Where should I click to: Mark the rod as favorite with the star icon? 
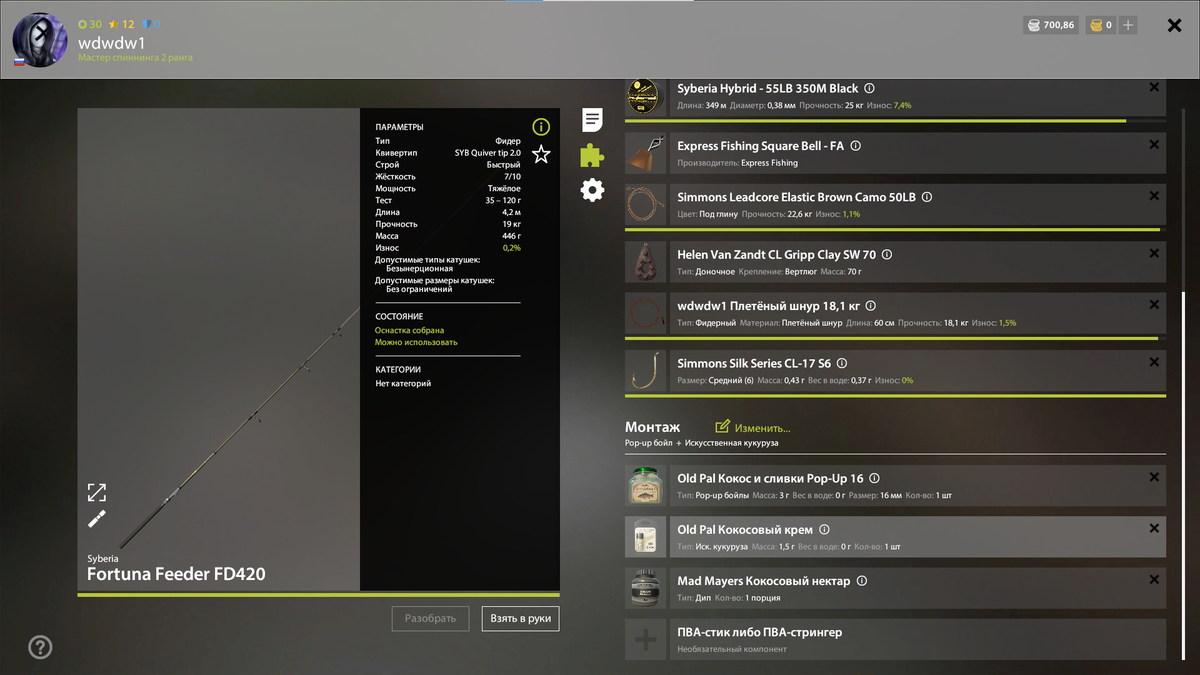point(541,154)
